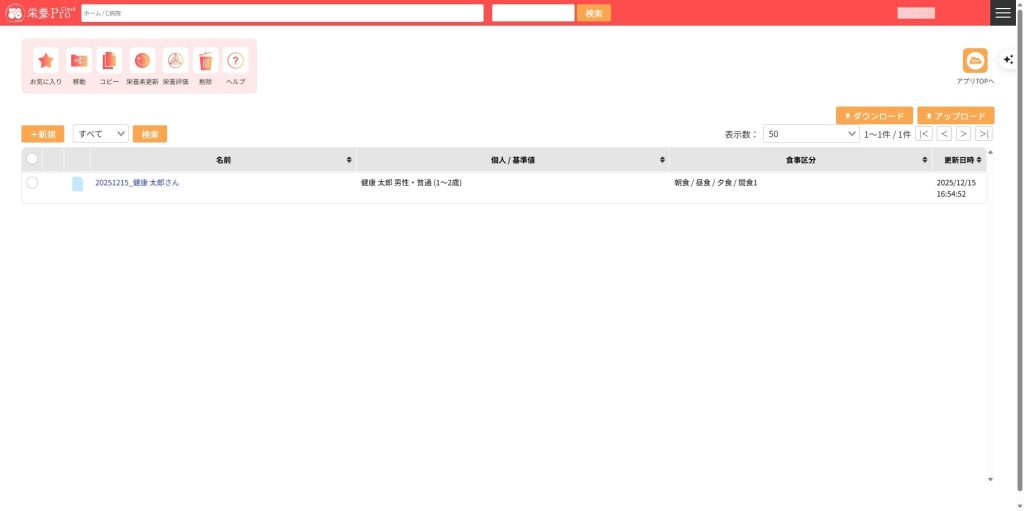Click the ダウンロード button
Image resolution: width=1024 pixels, height=511 pixels.
click(x=874, y=116)
